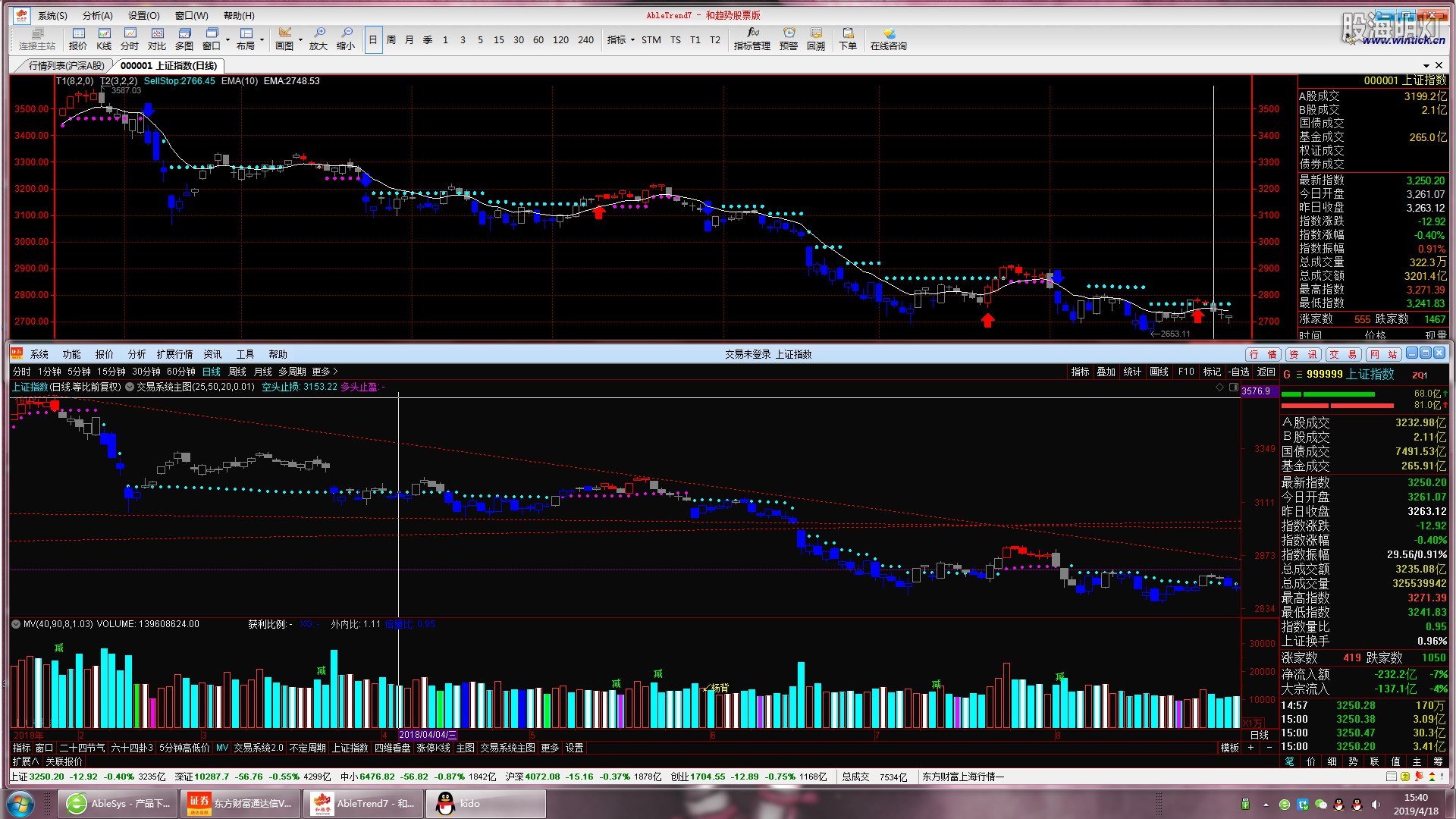Click the 放大 zoom in icon
The height and width of the screenshot is (819, 1456).
(318, 39)
